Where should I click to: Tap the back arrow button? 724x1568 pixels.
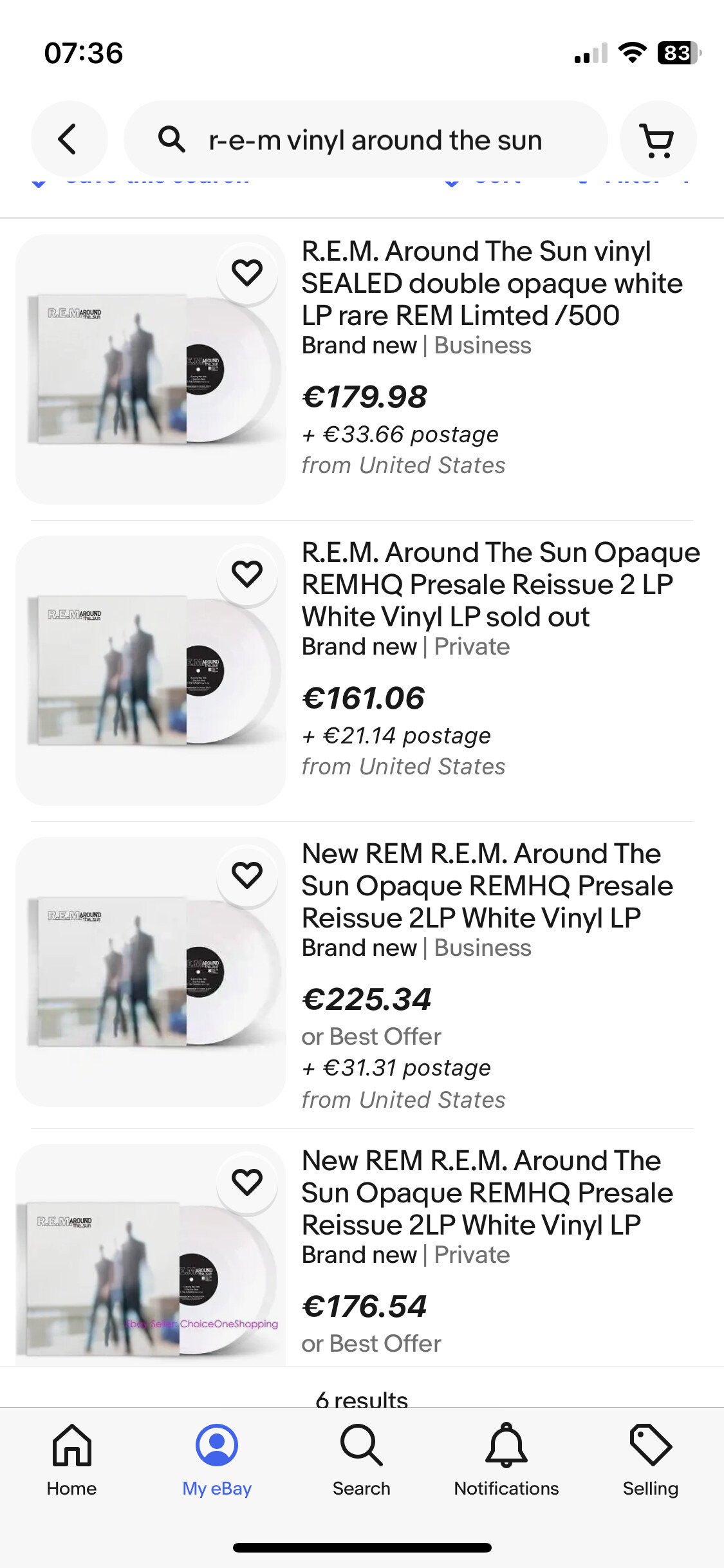click(x=69, y=139)
